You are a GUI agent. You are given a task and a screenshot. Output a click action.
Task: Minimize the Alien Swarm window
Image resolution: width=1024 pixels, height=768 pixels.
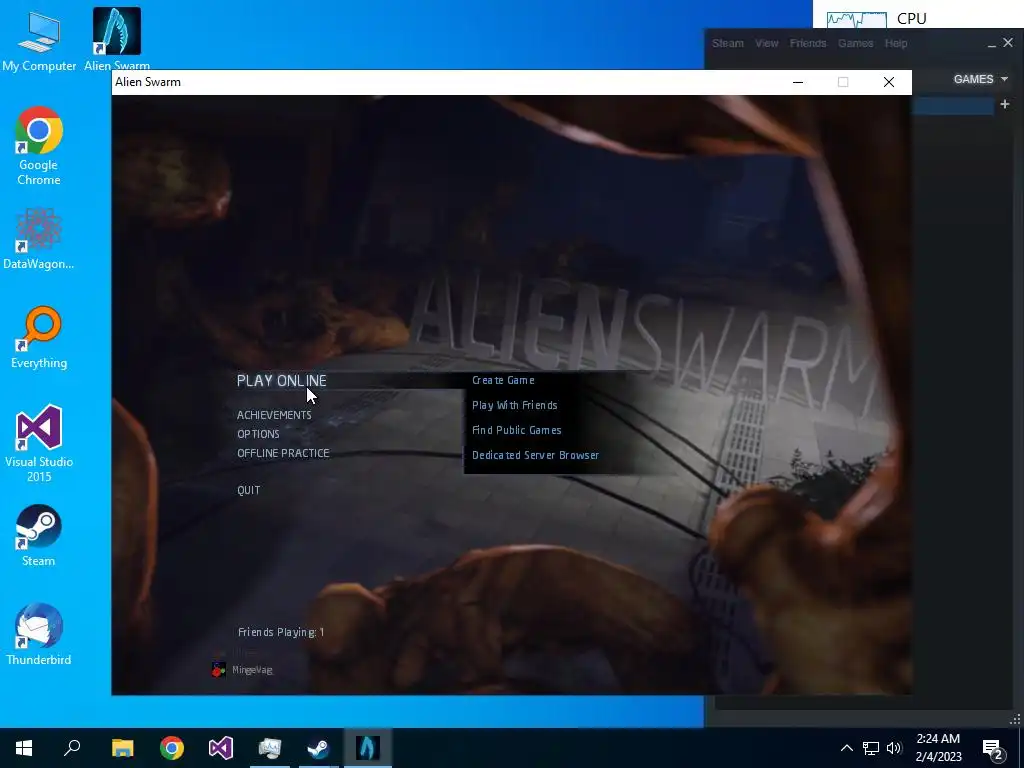pyautogui.click(x=798, y=82)
